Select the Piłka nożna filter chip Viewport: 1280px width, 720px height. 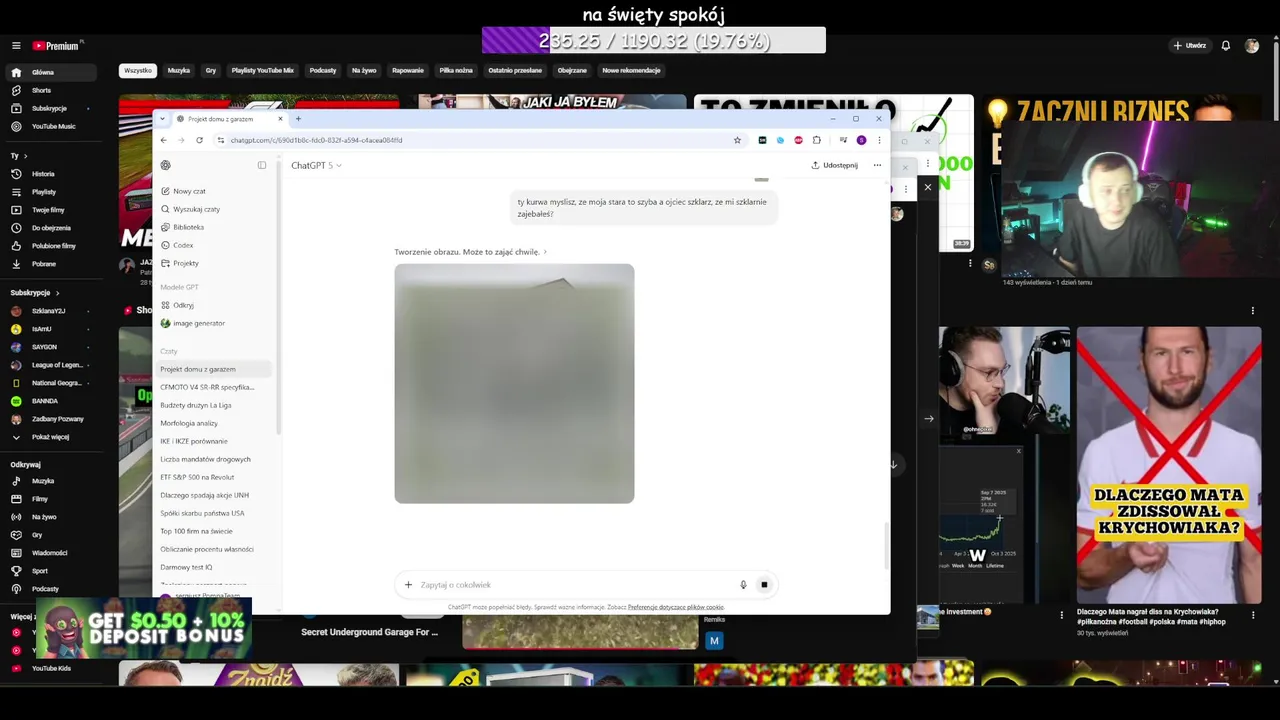(456, 70)
